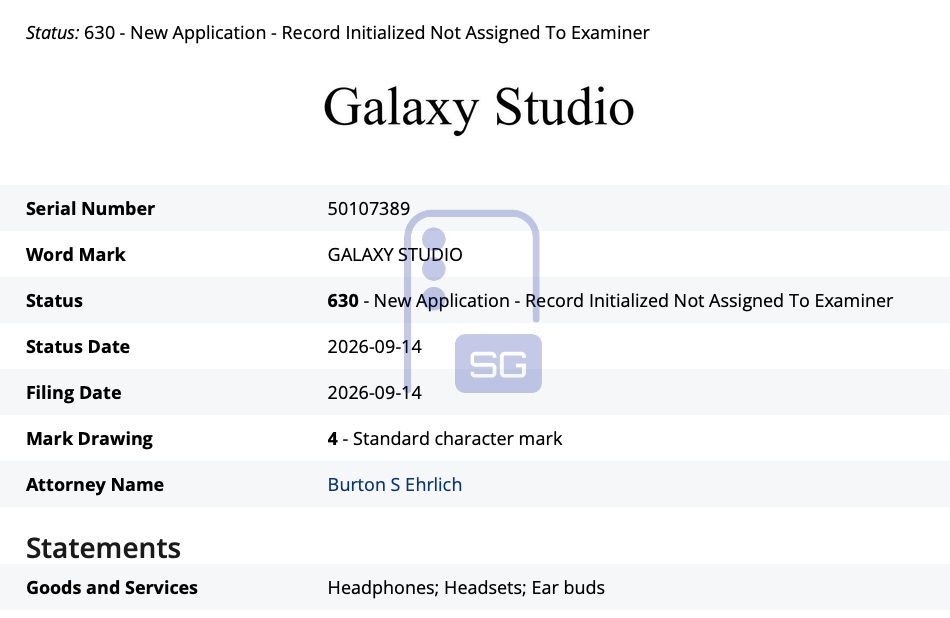Click the Goods and Services value Headphones; Headsets; Ear buds

[x=466, y=588]
